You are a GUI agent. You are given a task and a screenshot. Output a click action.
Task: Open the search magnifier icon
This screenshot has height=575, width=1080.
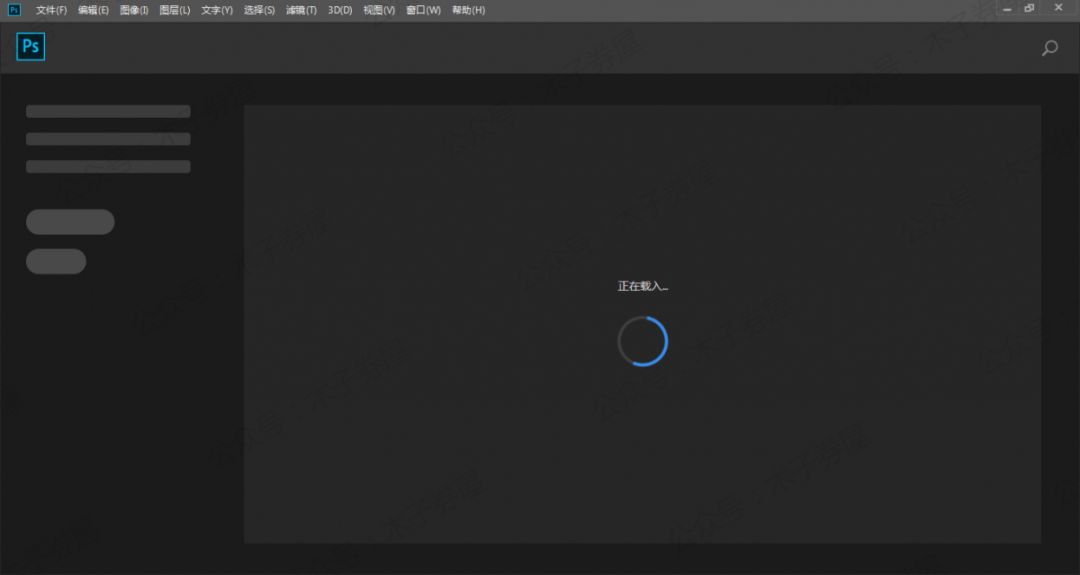coord(1050,48)
